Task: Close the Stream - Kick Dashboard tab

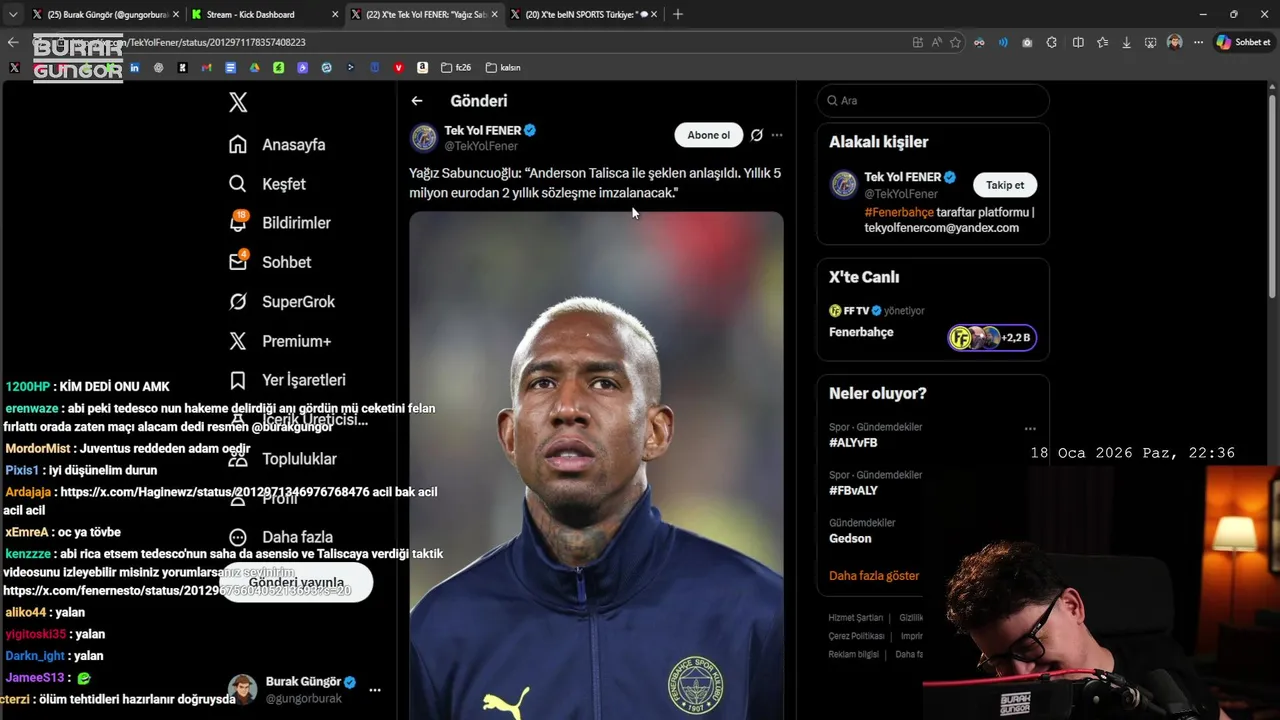Action: [x=334, y=14]
